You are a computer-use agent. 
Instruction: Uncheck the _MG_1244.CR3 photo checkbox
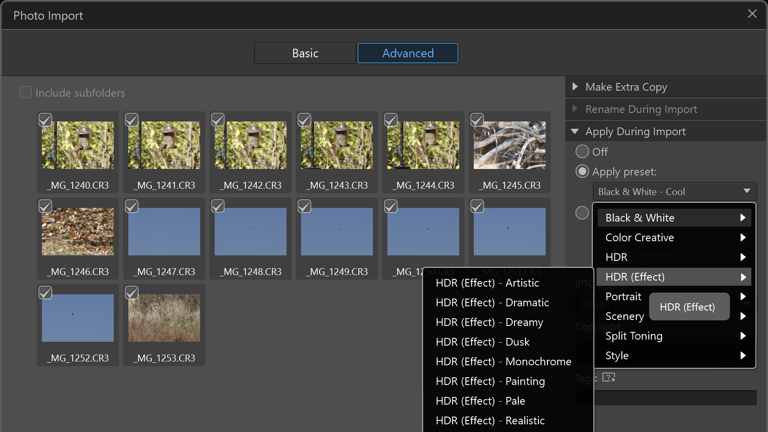pos(391,120)
